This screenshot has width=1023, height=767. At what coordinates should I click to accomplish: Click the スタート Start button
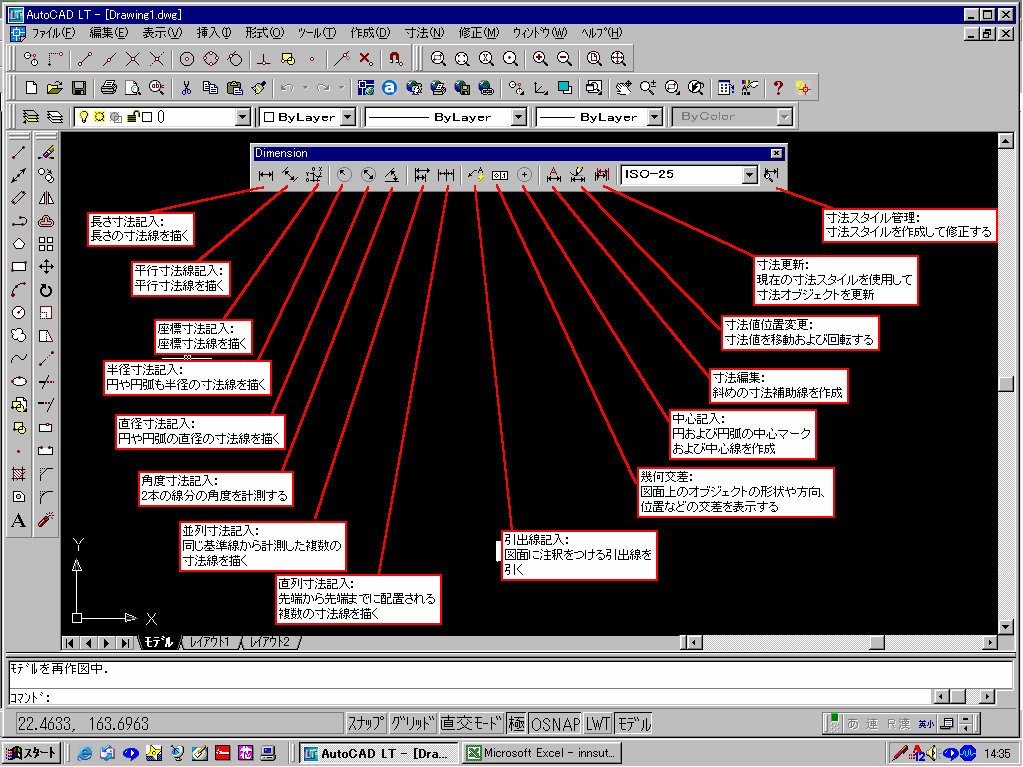point(32,753)
